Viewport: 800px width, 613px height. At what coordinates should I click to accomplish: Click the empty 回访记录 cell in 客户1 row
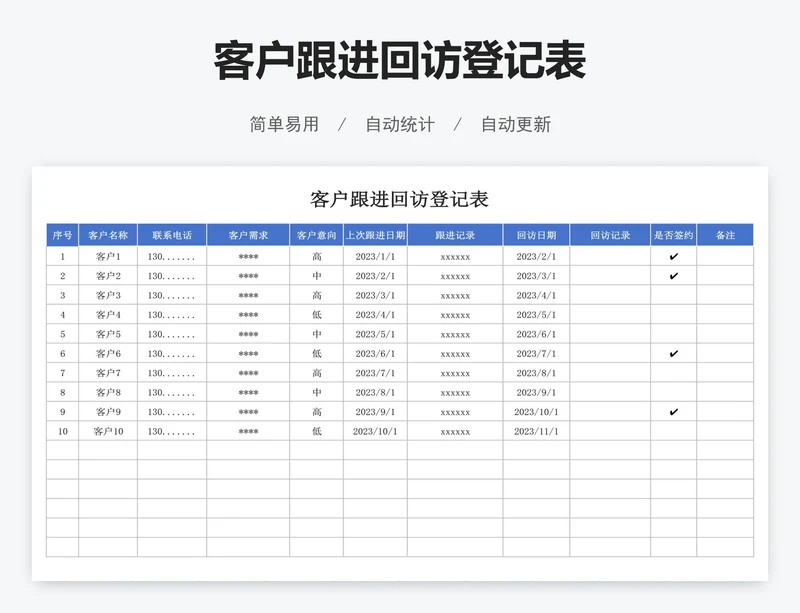point(610,256)
